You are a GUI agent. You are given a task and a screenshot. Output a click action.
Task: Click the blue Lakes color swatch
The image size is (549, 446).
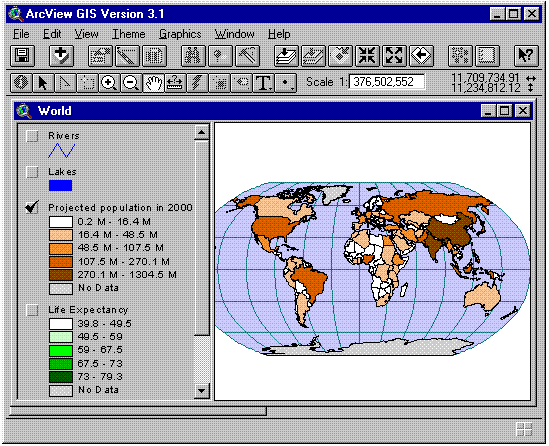(61, 186)
